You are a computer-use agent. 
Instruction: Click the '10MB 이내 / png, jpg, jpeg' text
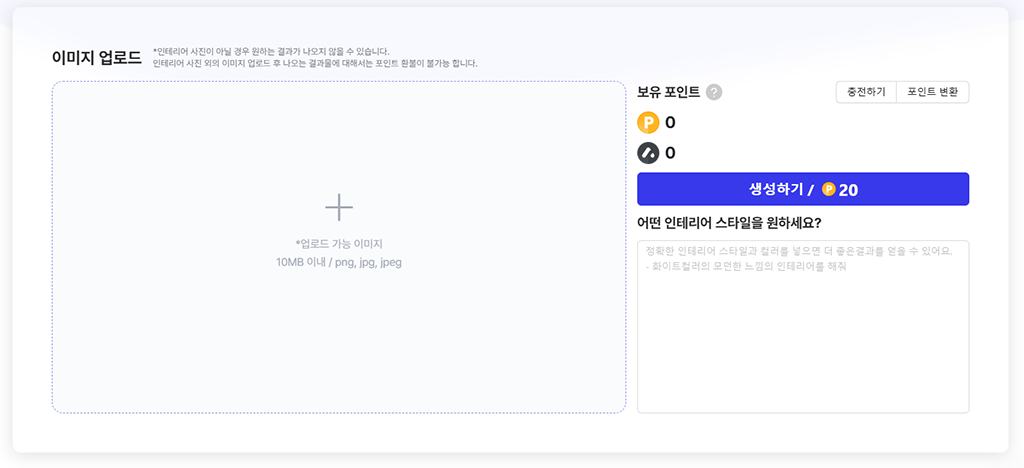pos(339,262)
